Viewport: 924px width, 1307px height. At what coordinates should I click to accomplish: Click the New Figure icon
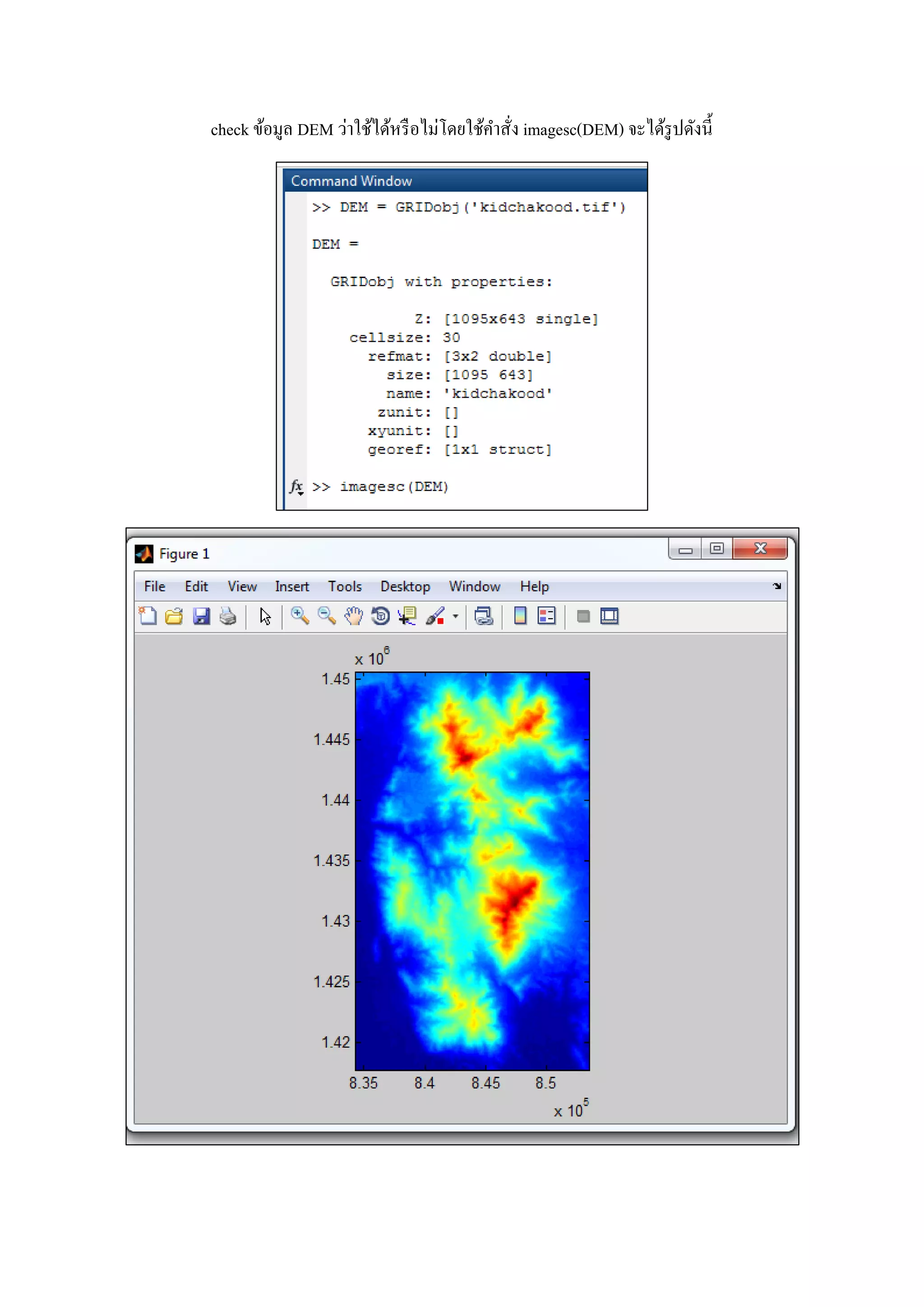tap(148, 616)
